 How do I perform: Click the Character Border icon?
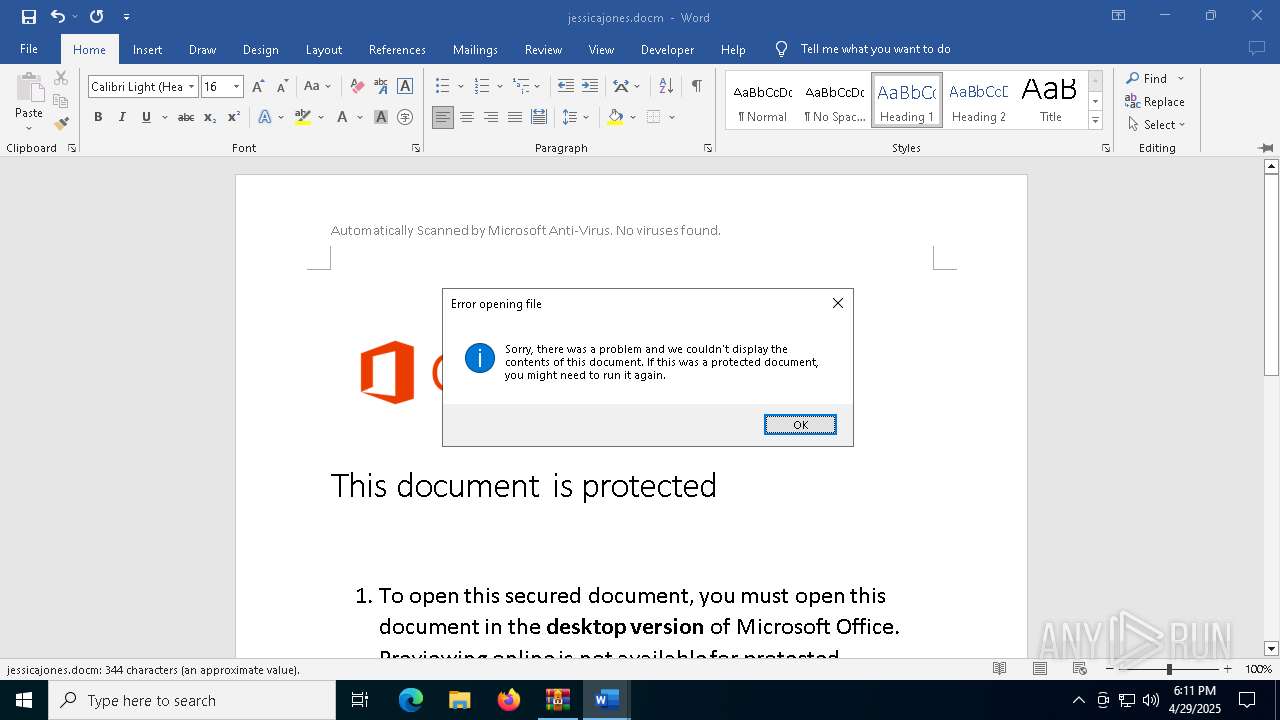405,87
